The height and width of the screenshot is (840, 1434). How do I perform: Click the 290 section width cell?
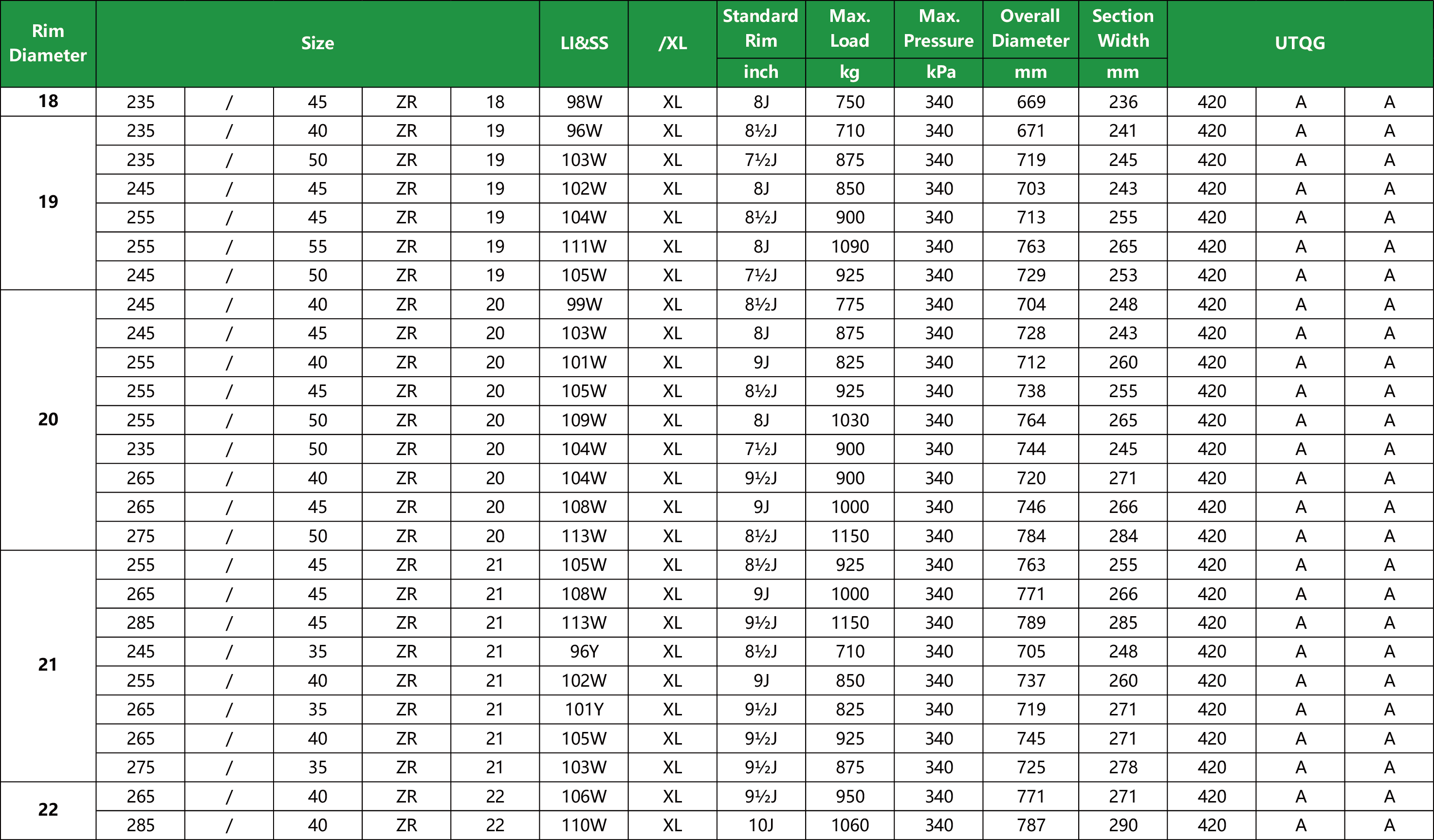pyautogui.click(x=1123, y=824)
